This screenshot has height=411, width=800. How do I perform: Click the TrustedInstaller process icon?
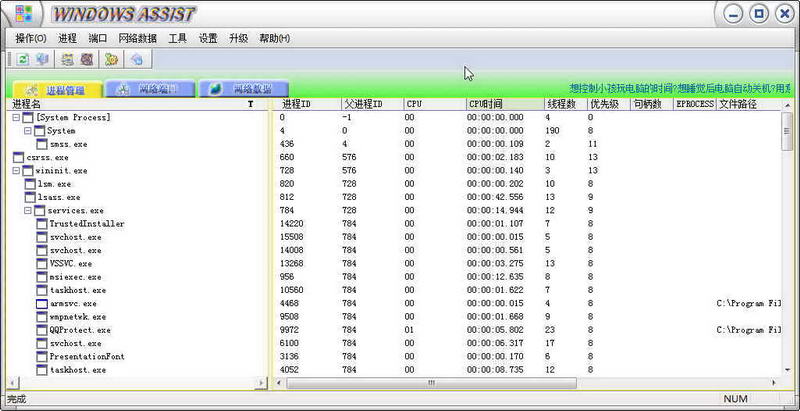click(42, 224)
